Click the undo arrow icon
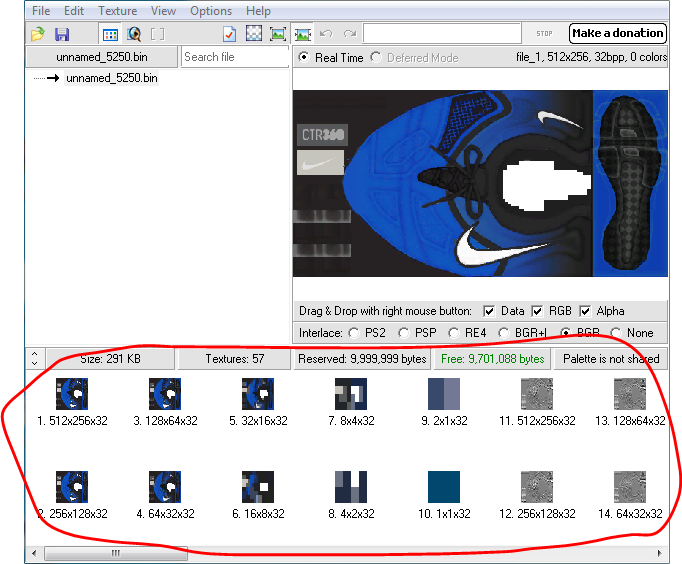682x564 pixels. pos(324,34)
